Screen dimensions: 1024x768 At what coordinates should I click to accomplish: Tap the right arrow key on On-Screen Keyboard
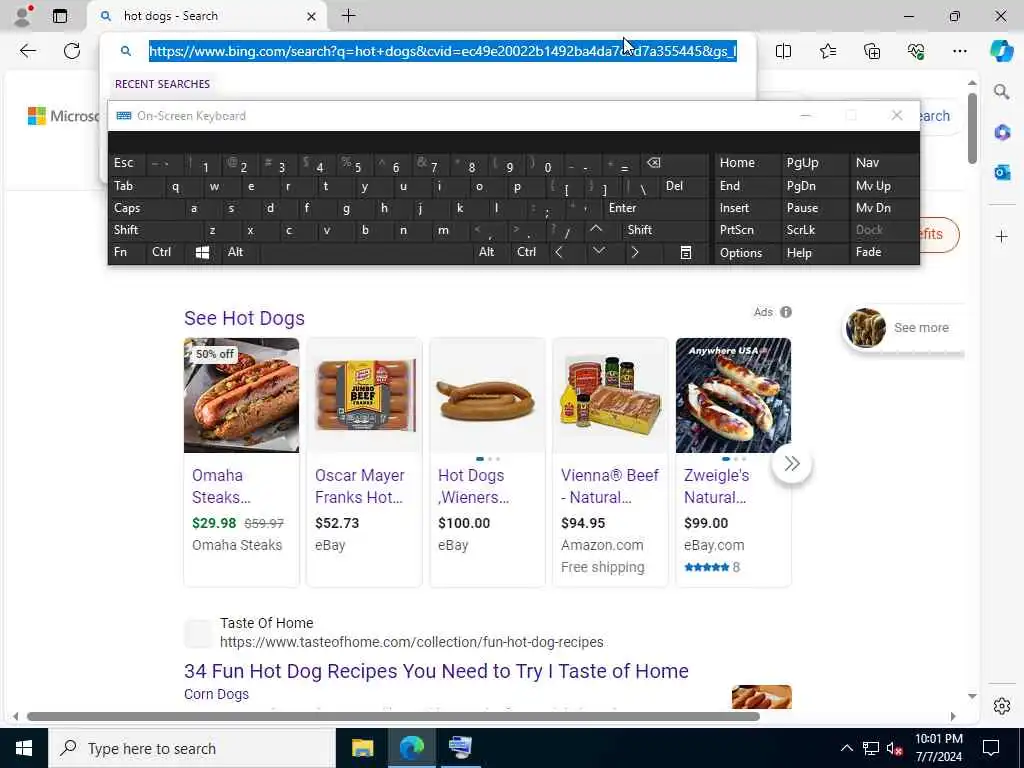[x=635, y=253]
